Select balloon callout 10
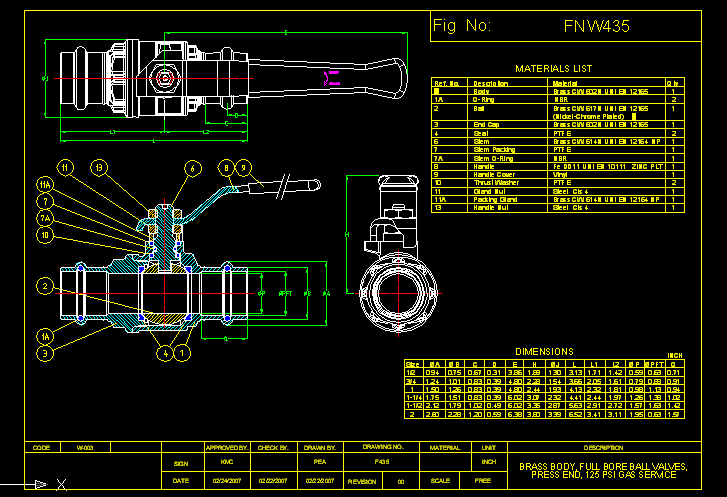 46,234
